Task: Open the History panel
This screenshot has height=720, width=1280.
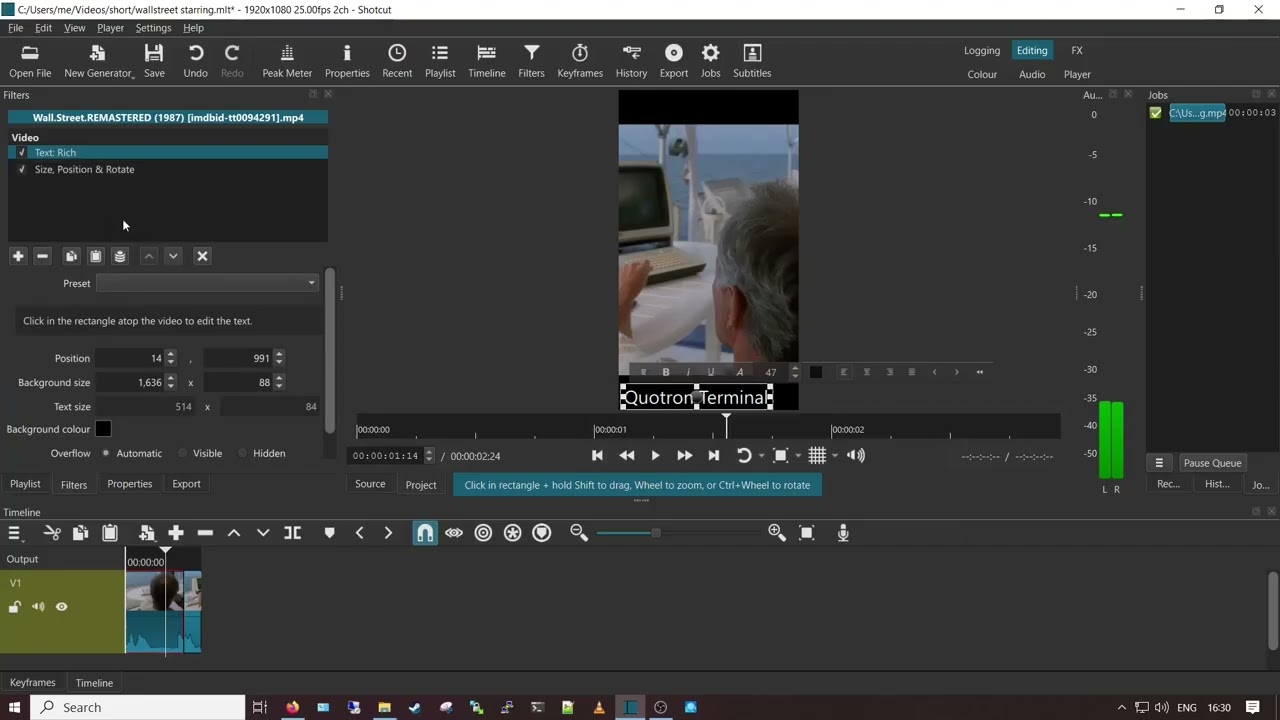Action: pos(631,61)
